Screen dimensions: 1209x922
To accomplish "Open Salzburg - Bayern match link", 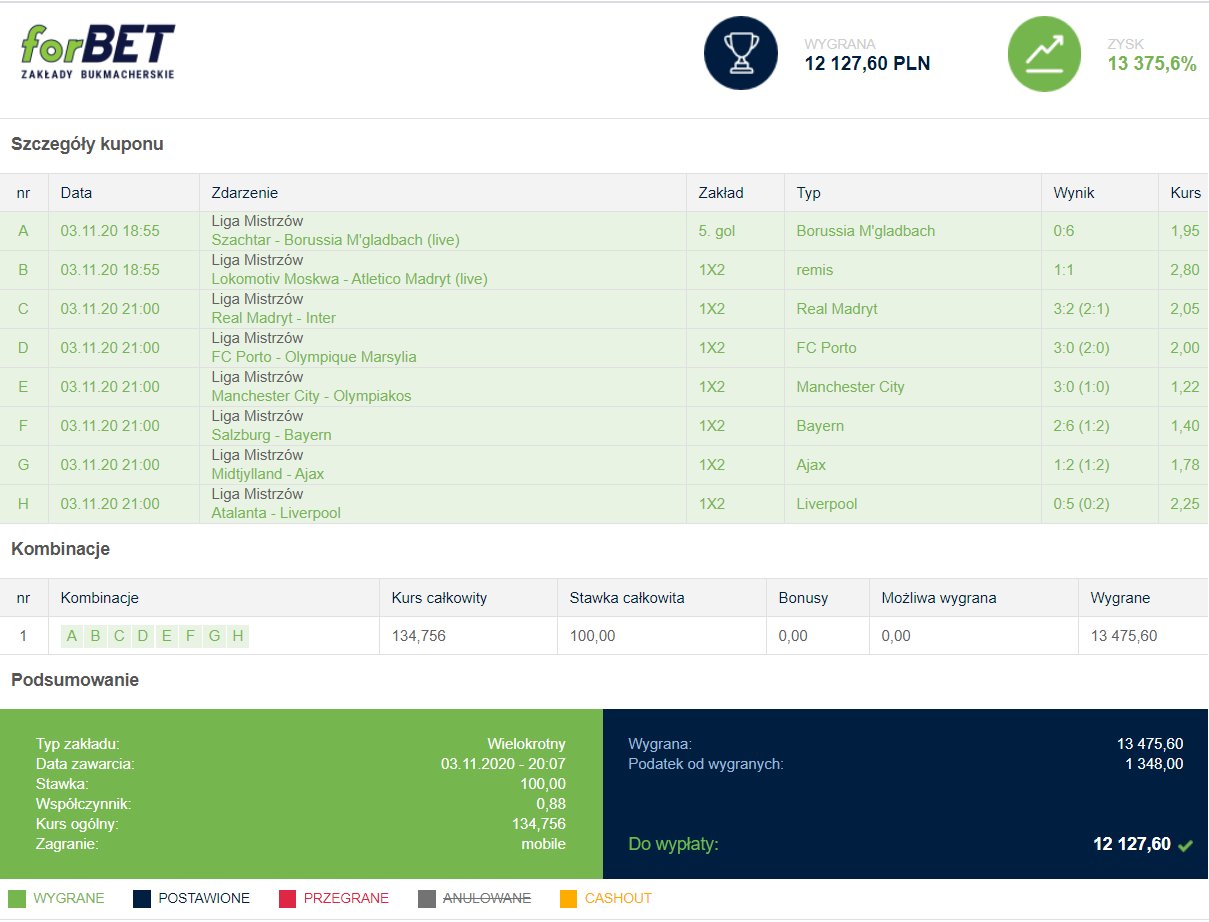I will tap(271, 435).
